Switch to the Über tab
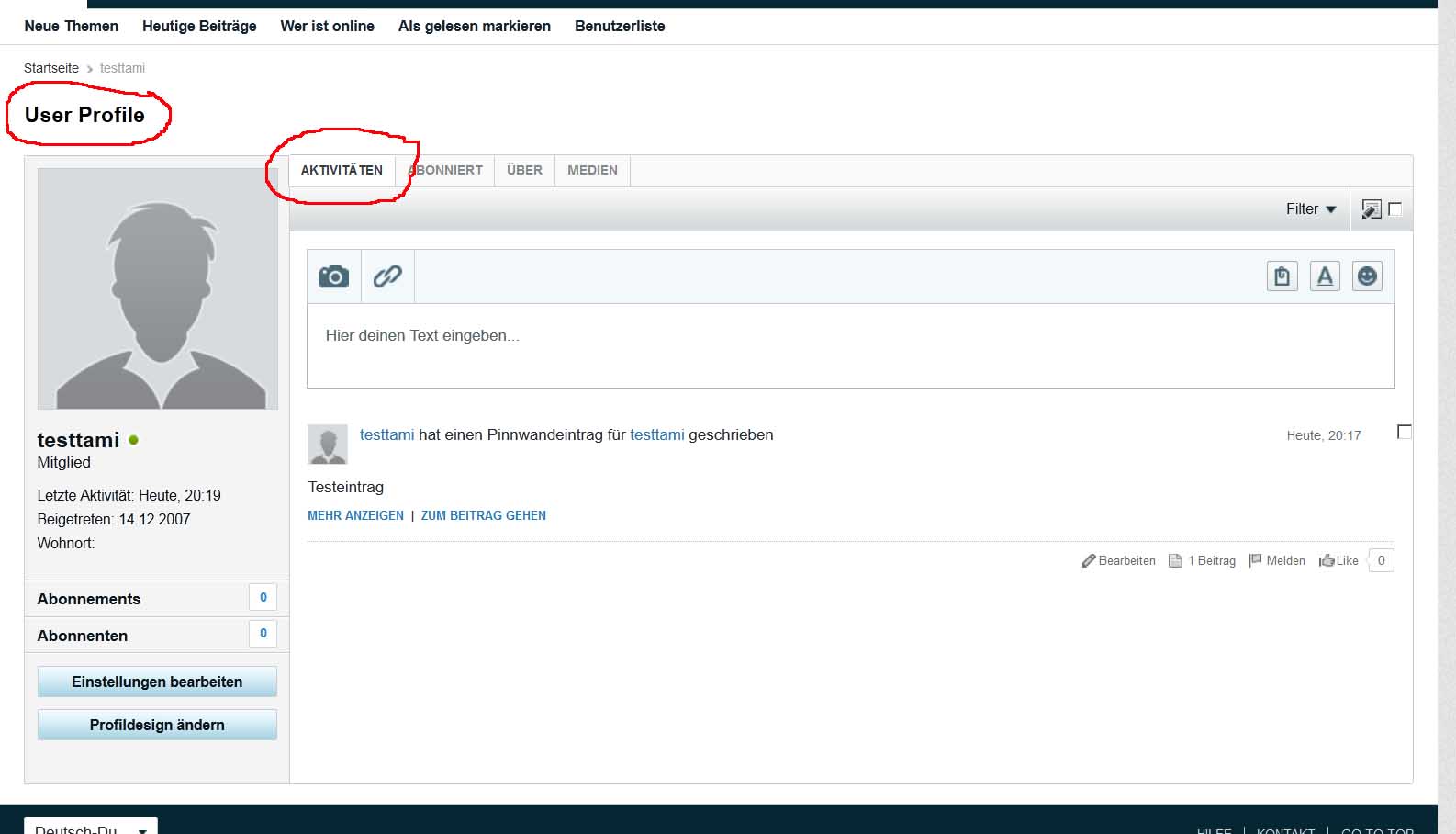This screenshot has width=1456, height=834. tap(524, 171)
